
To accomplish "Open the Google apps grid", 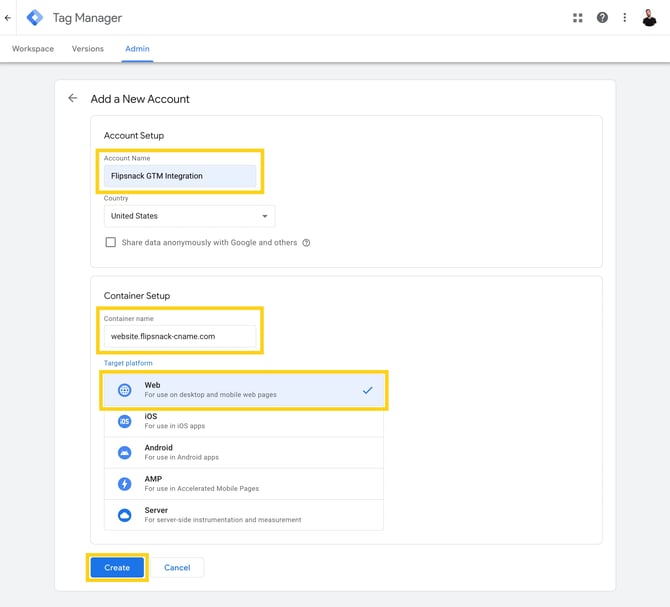I will pyautogui.click(x=577, y=18).
